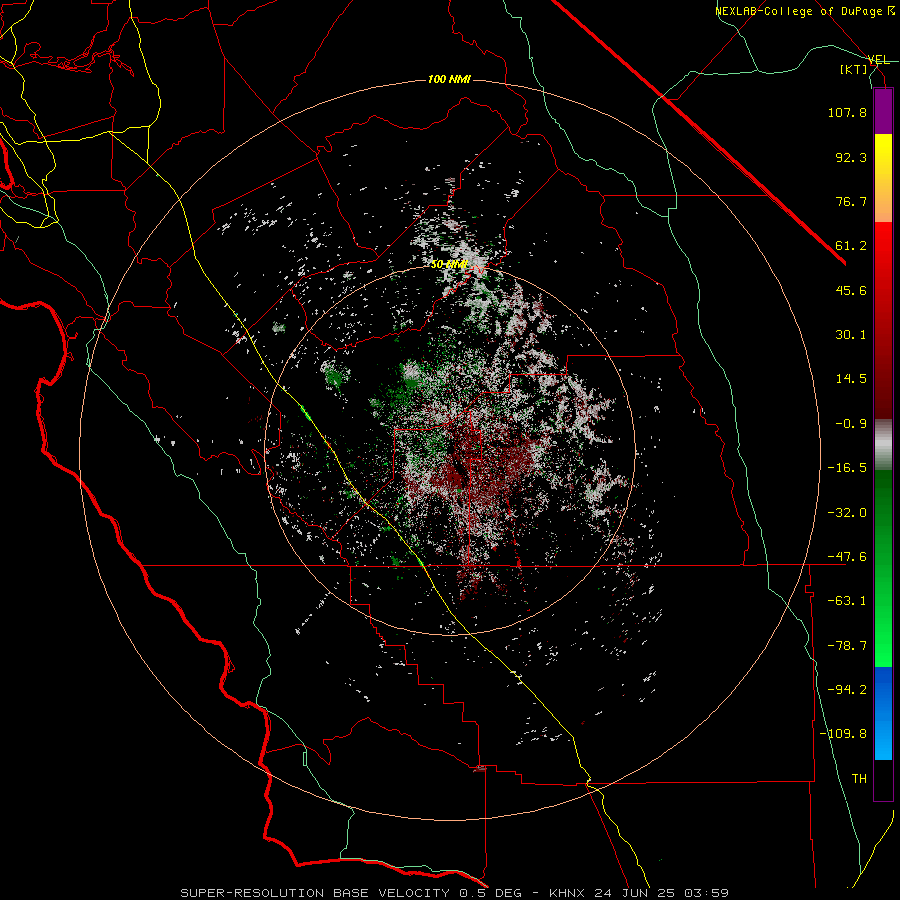The width and height of the screenshot is (900, 900).
Task: Click the 100 NMI range ring label
Action: coord(449,79)
